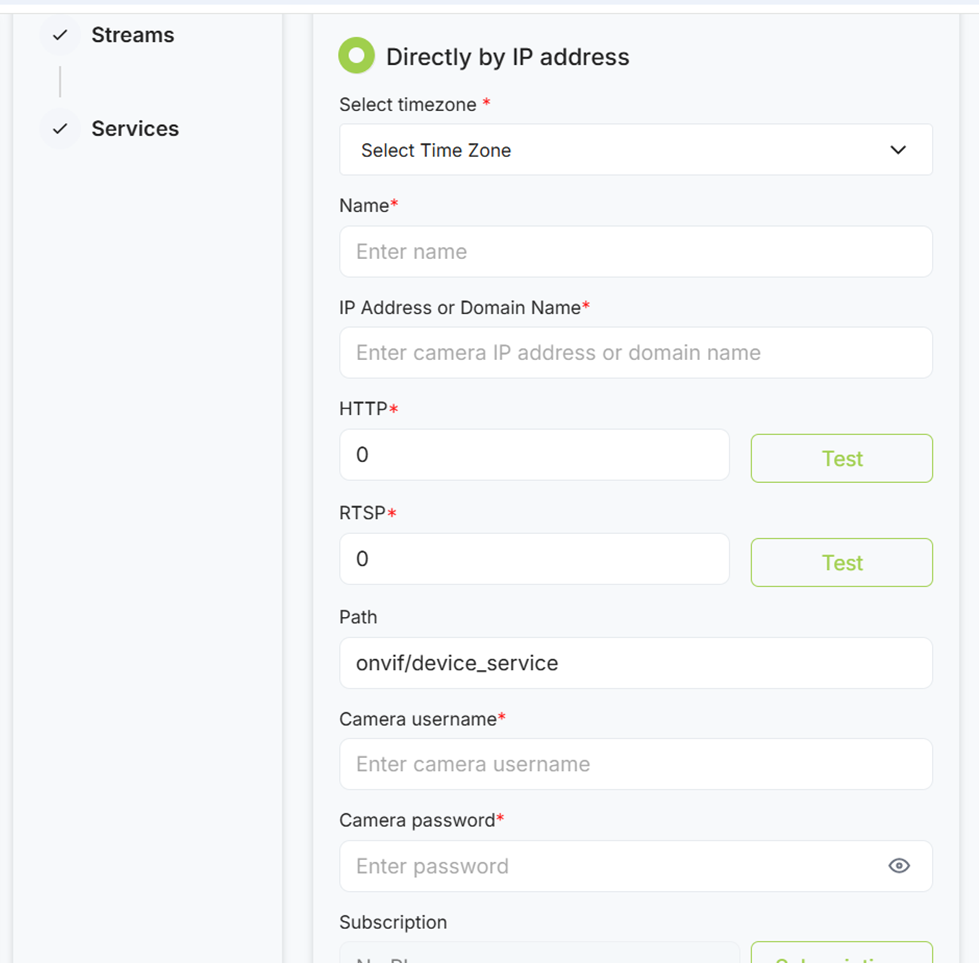Click the Path field containing onvif/device_service
979x963 pixels.
coord(635,663)
